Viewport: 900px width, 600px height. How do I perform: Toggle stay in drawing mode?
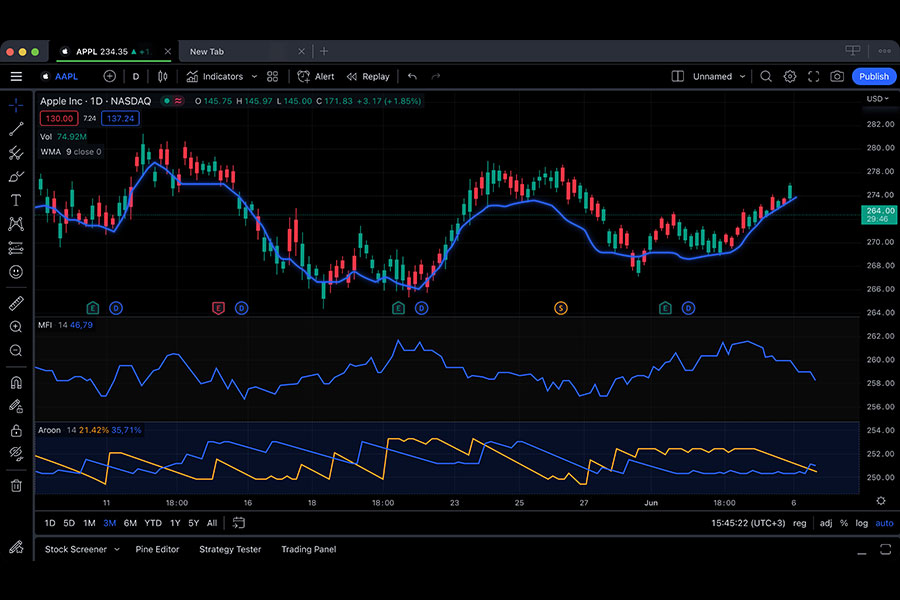(16, 407)
